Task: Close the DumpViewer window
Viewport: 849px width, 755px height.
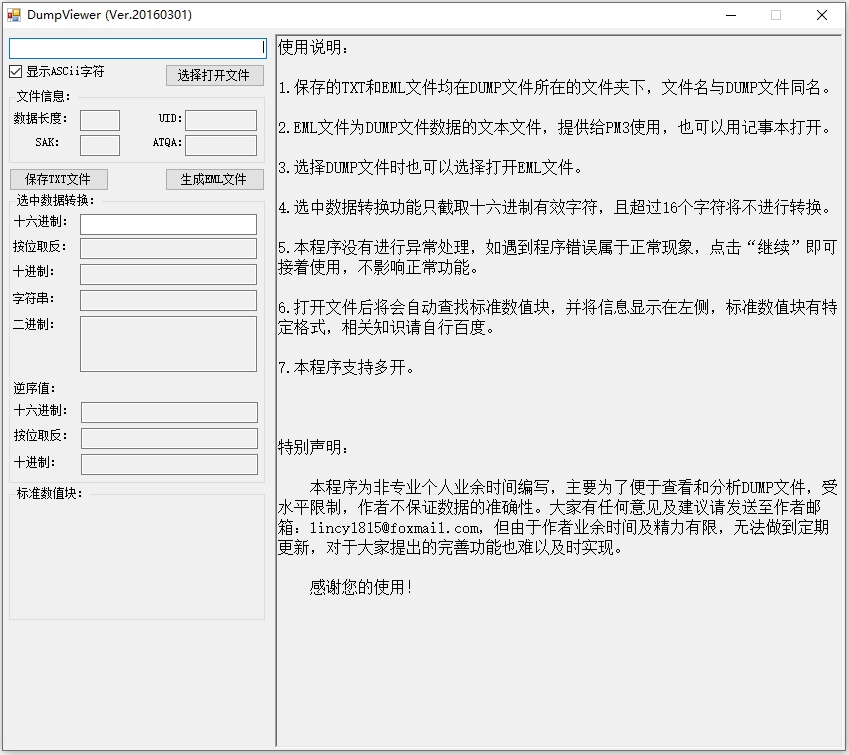Action: pos(822,15)
